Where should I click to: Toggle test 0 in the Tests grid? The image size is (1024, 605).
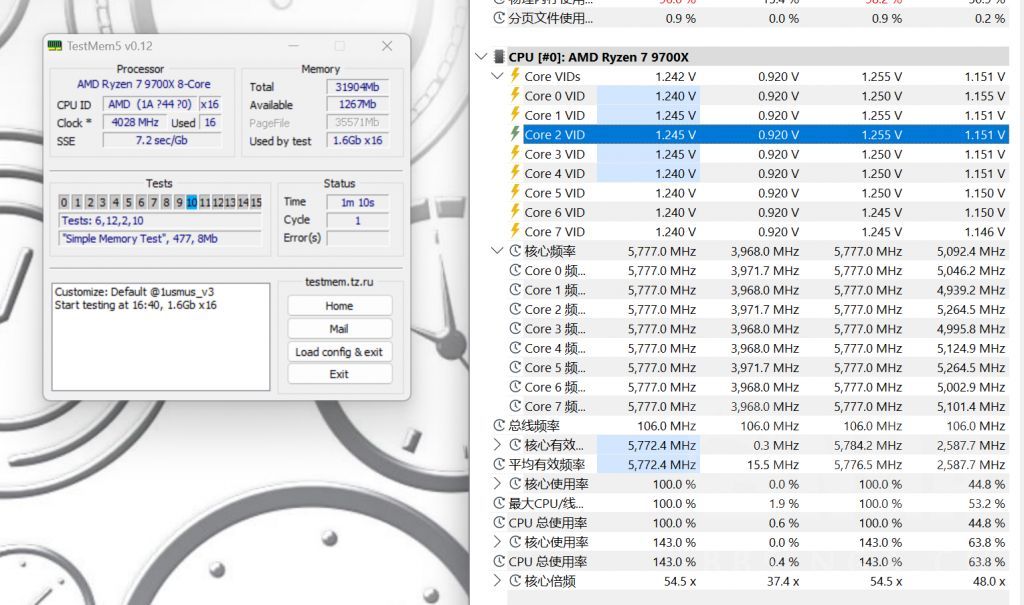tap(64, 202)
